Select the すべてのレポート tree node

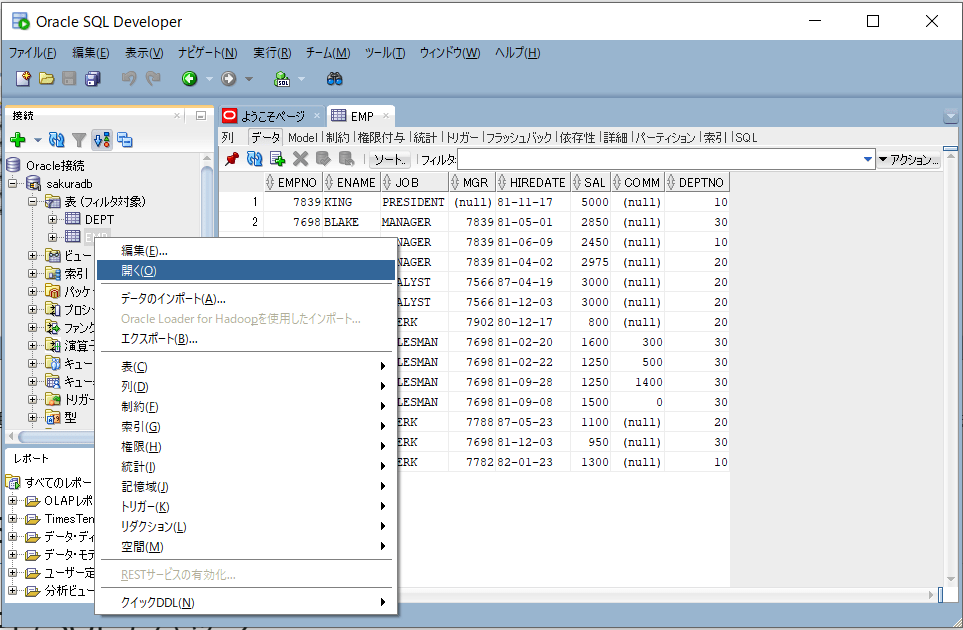click(58, 483)
